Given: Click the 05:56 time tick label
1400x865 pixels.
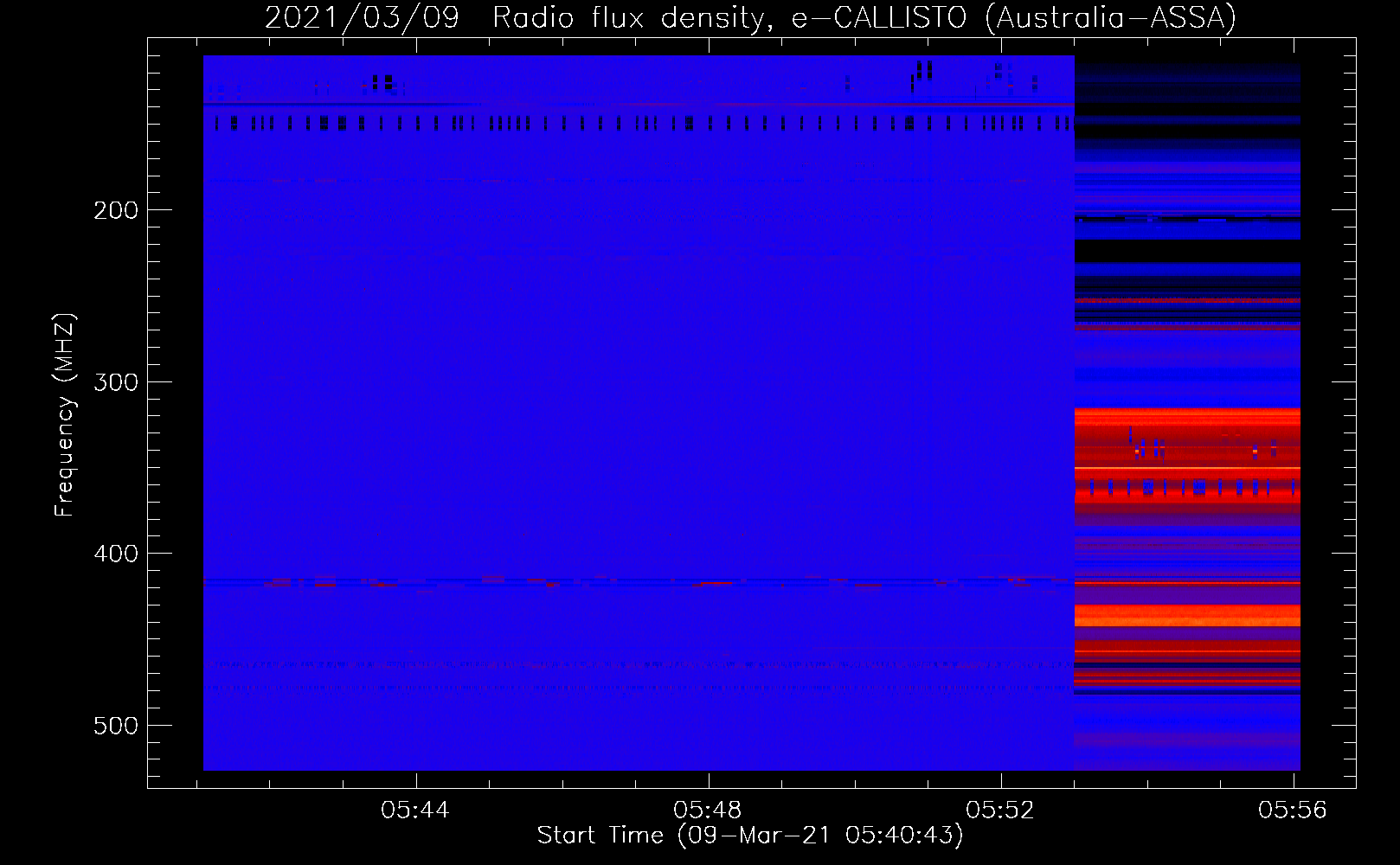Looking at the screenshot, I should [1293, 810].
